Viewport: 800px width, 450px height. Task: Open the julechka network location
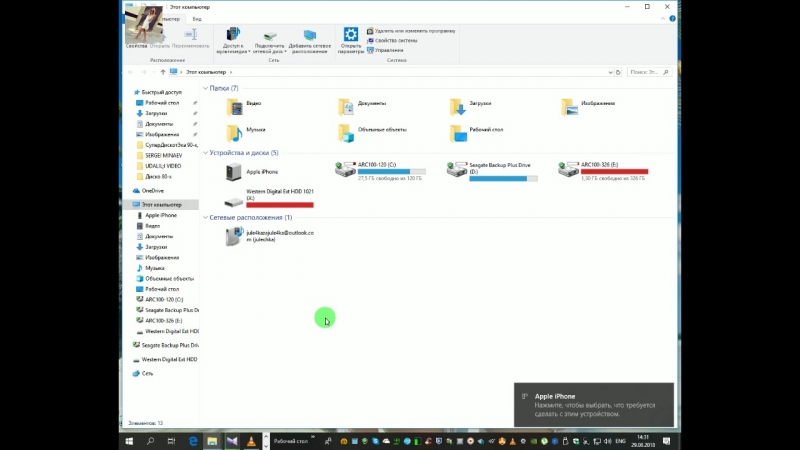click(234, 236)
